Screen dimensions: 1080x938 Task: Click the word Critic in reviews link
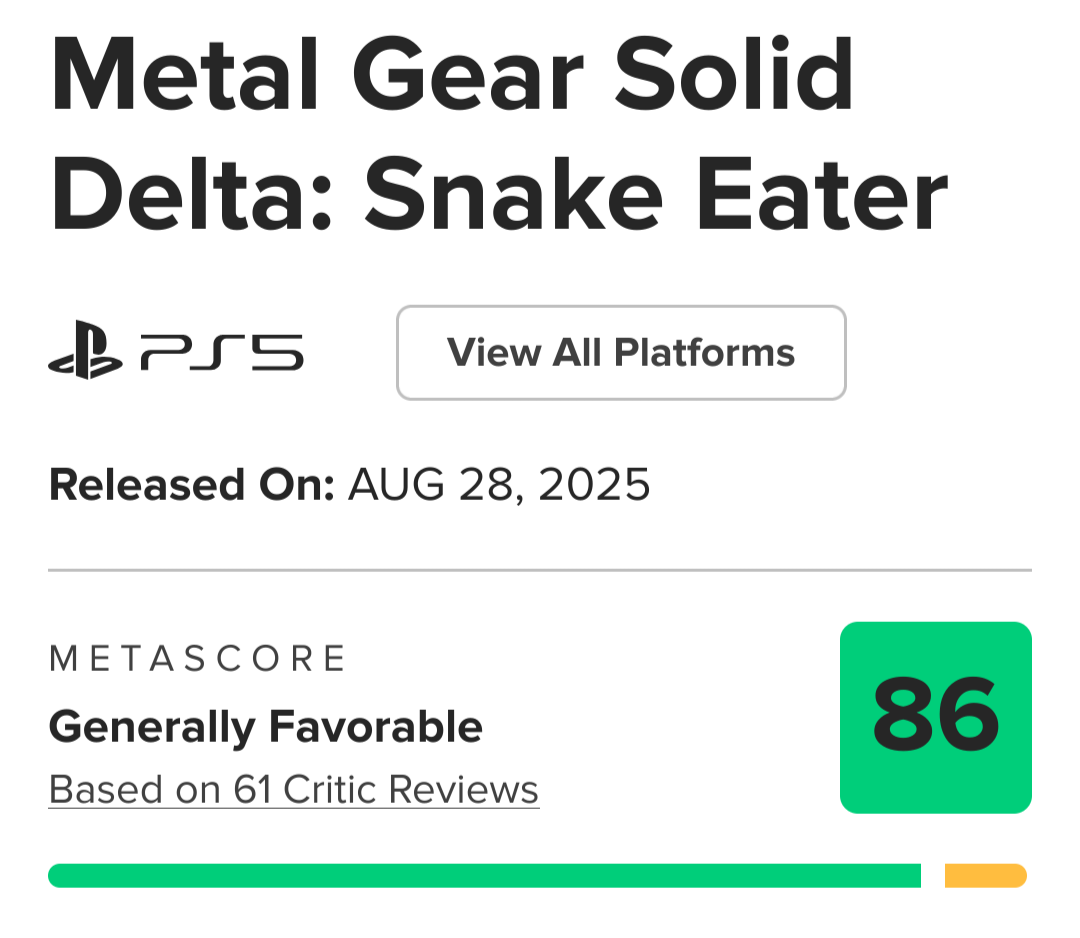[329, 790]
